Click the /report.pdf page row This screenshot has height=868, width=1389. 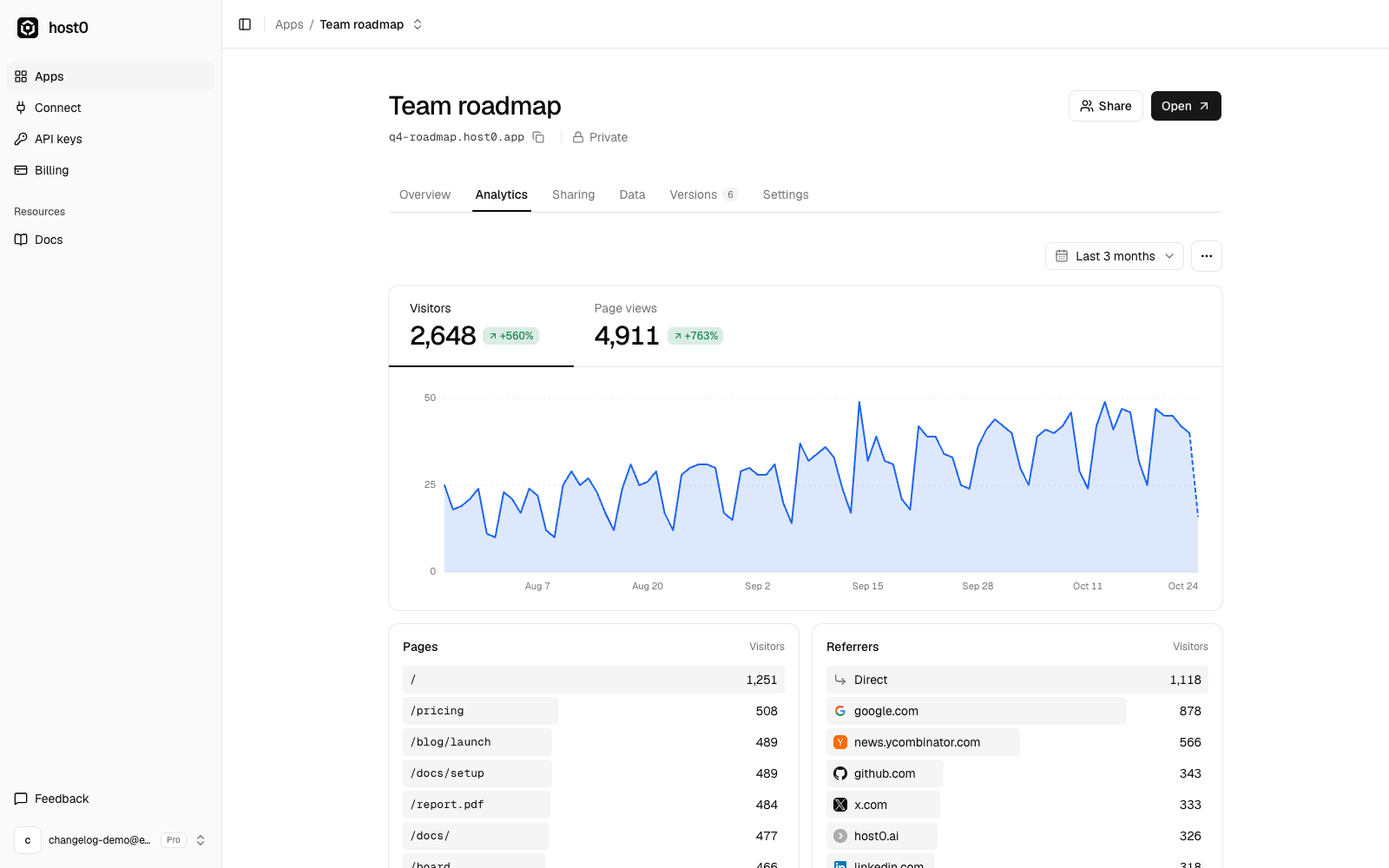594,805
